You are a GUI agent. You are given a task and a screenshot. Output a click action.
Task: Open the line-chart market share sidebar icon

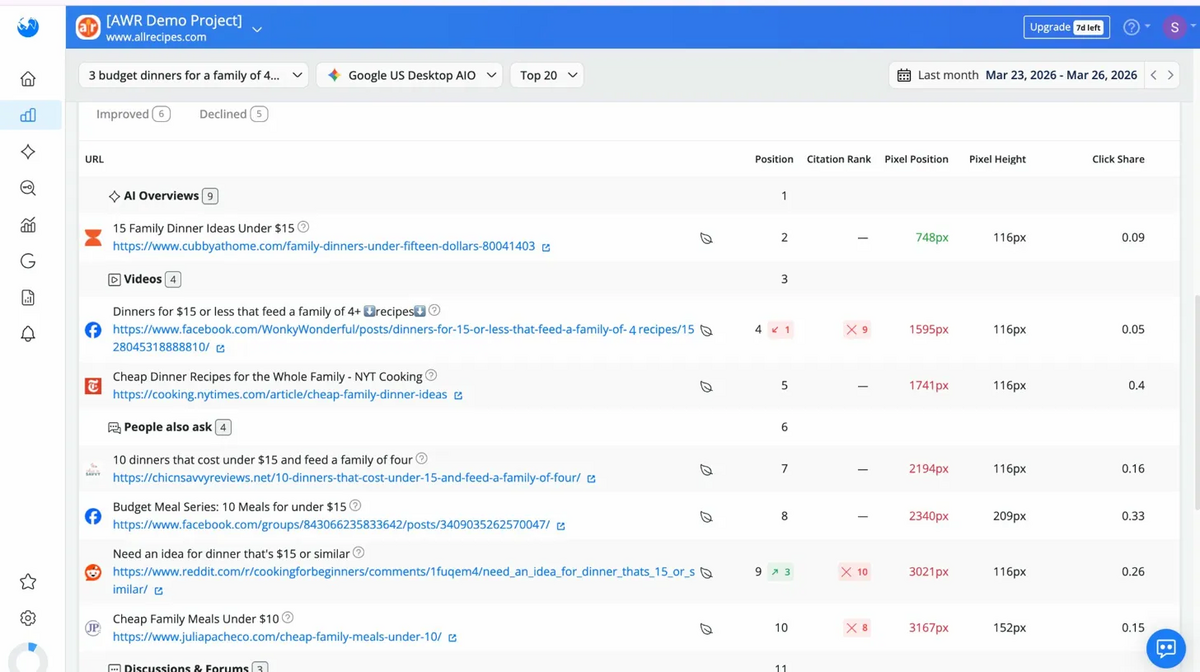(x=28, y=225)
